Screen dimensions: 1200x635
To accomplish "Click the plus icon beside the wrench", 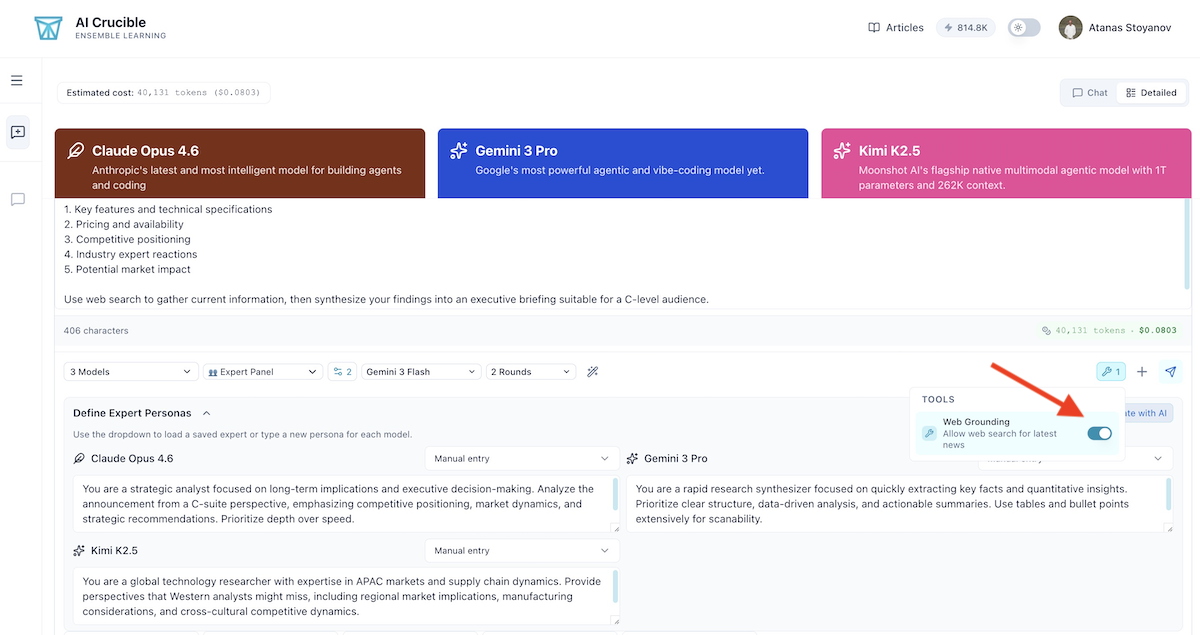I will [1141, 371].
